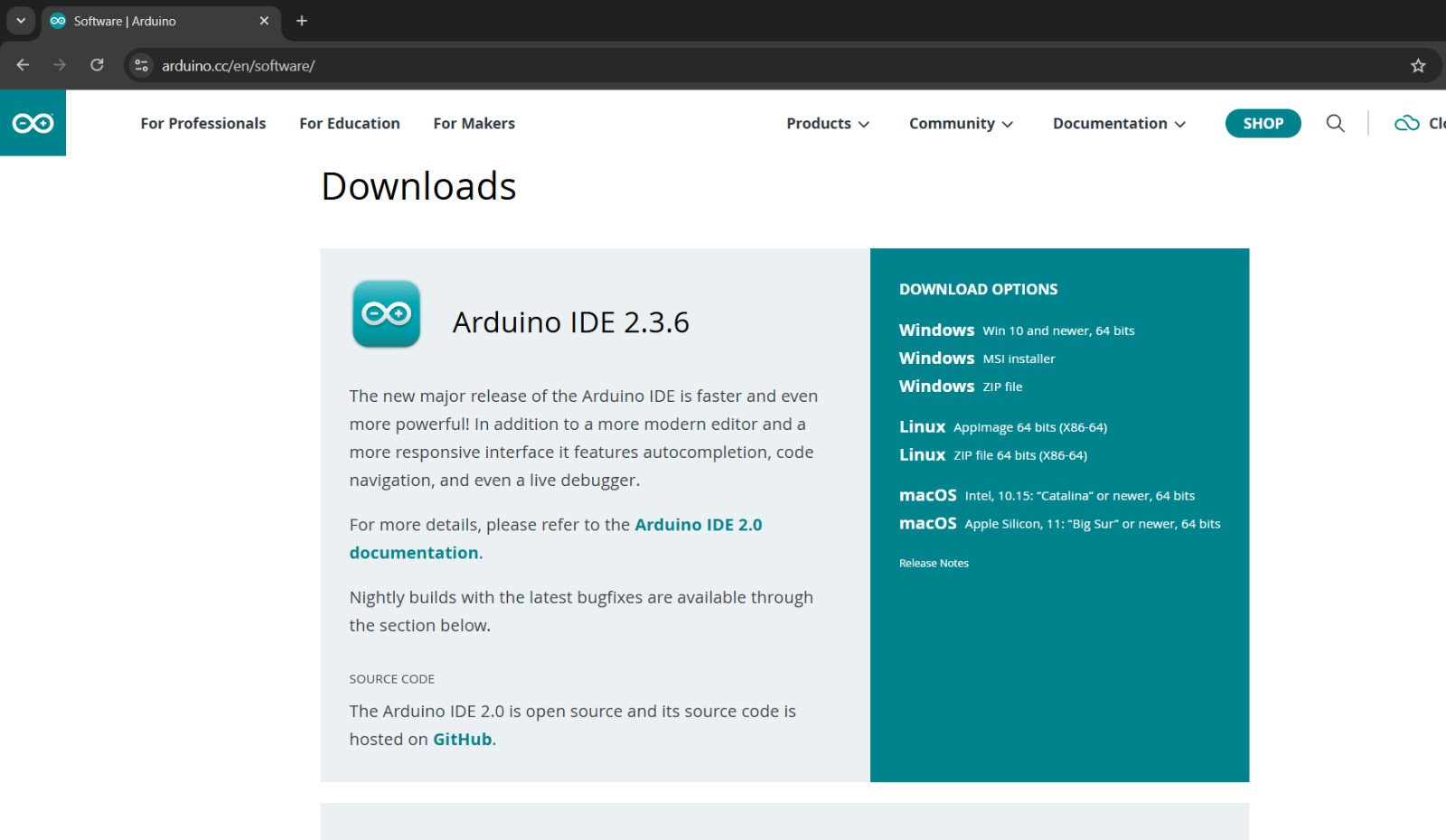Open the GitHub source code link
The width and height of the screenshot is (1446, 840).
coord(462,740)
